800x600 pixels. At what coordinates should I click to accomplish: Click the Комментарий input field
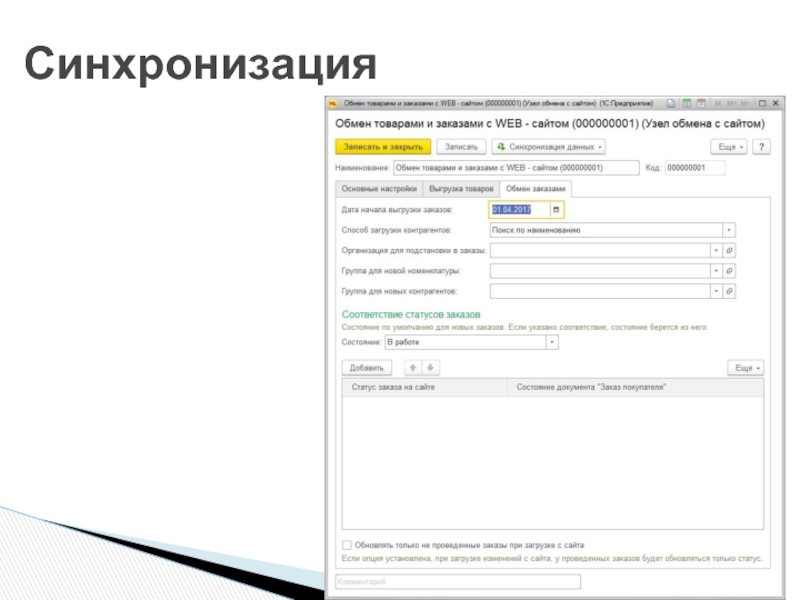457,581
